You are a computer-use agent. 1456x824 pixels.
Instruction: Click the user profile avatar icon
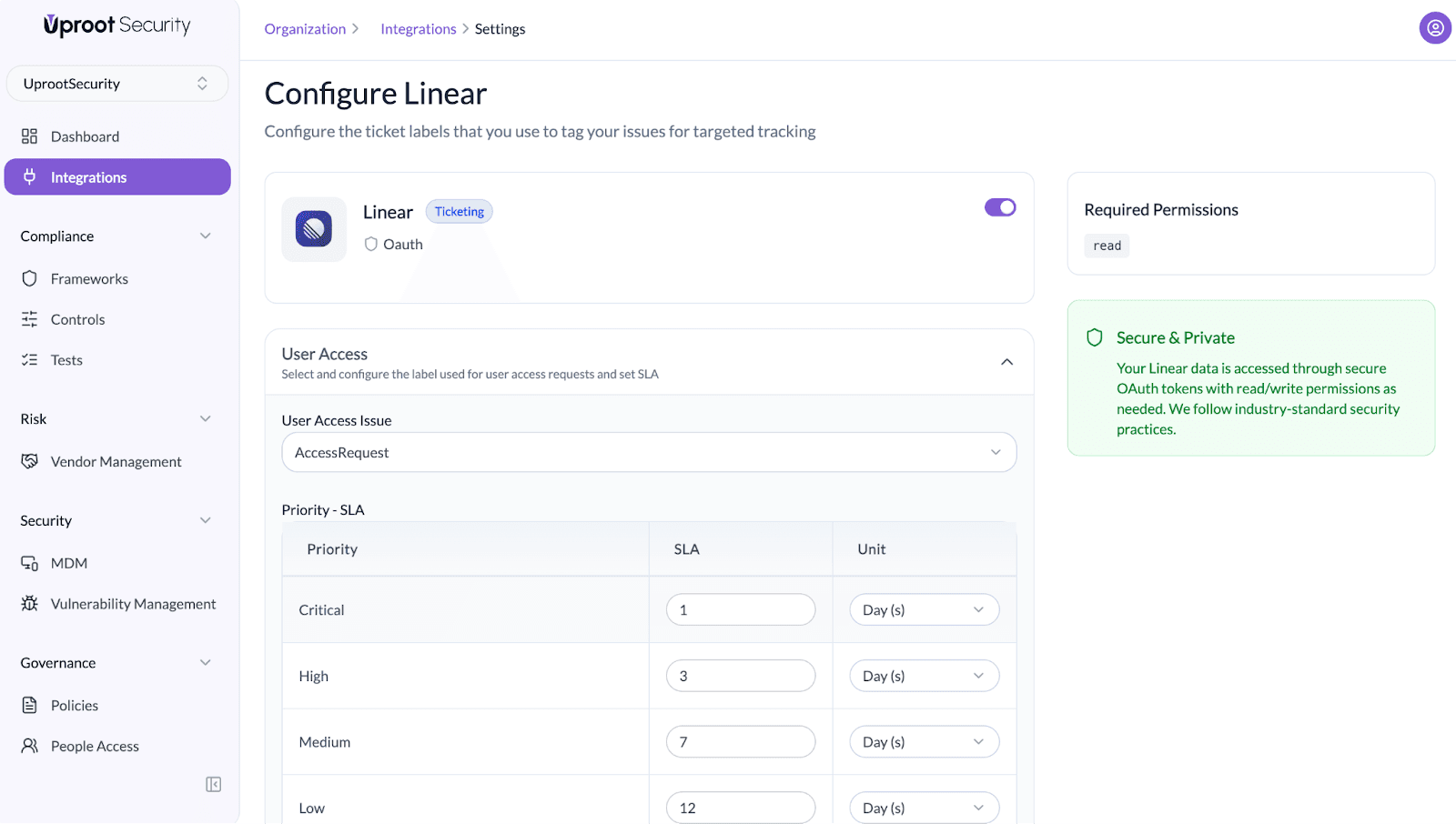click(x=1434, y=28)
